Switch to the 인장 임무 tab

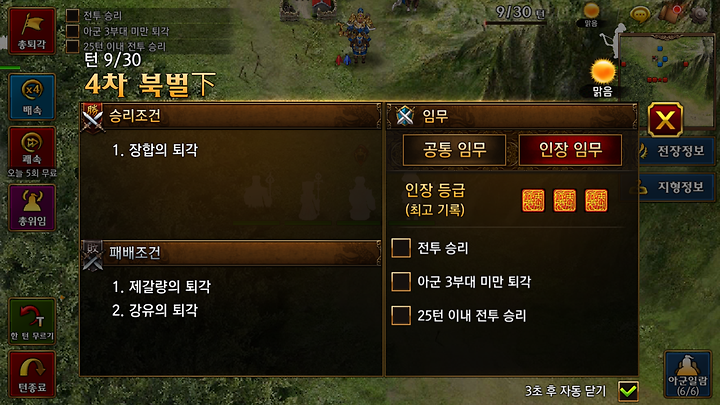[x=570, y=150]
